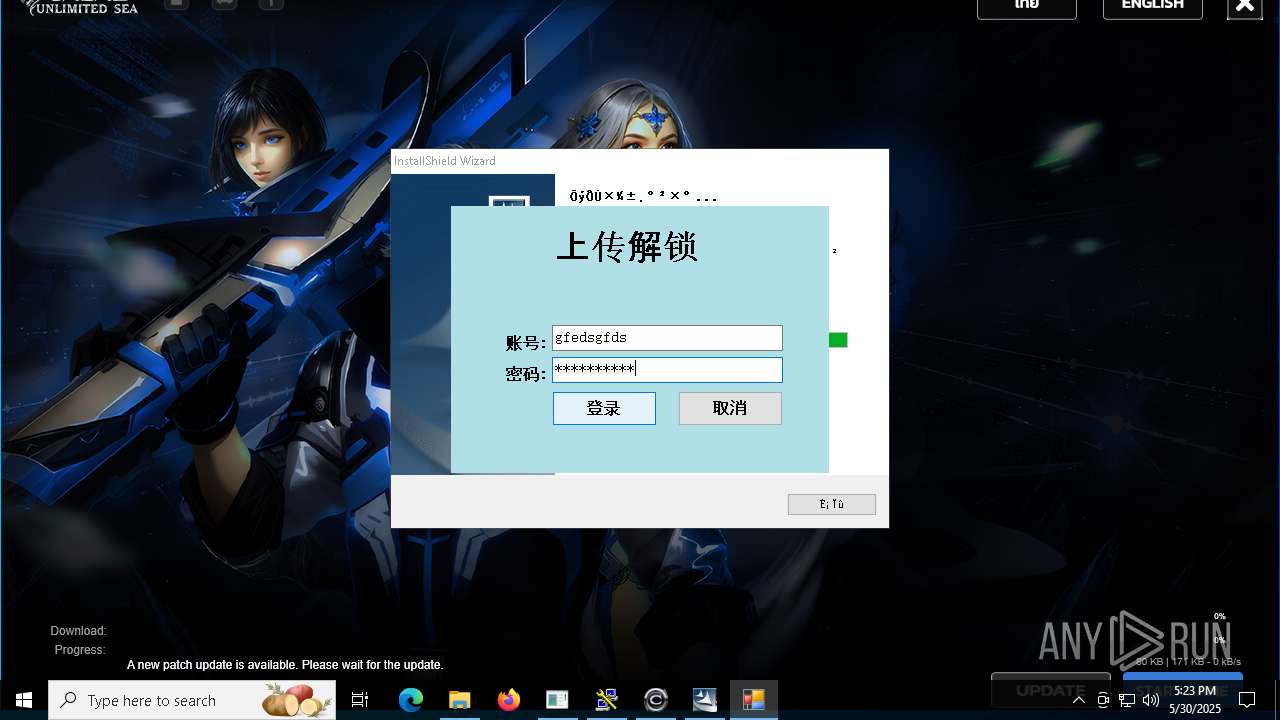Click the 上传解锁 heading text
Screen dimensions: 1280x720
627,246
